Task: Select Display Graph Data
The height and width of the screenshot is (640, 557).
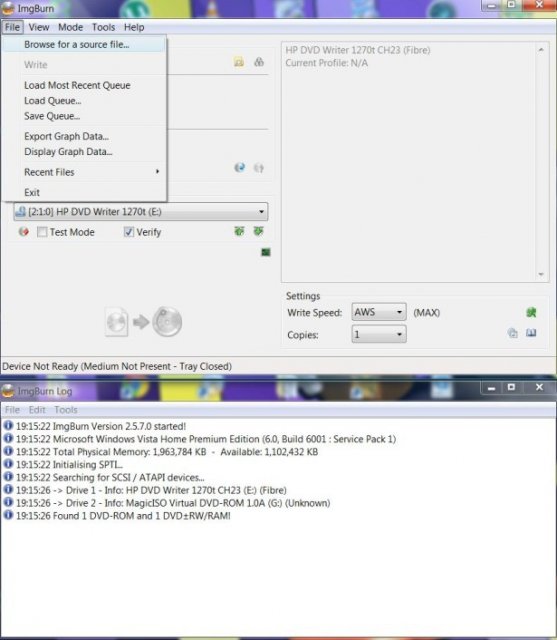Action: 84,152
